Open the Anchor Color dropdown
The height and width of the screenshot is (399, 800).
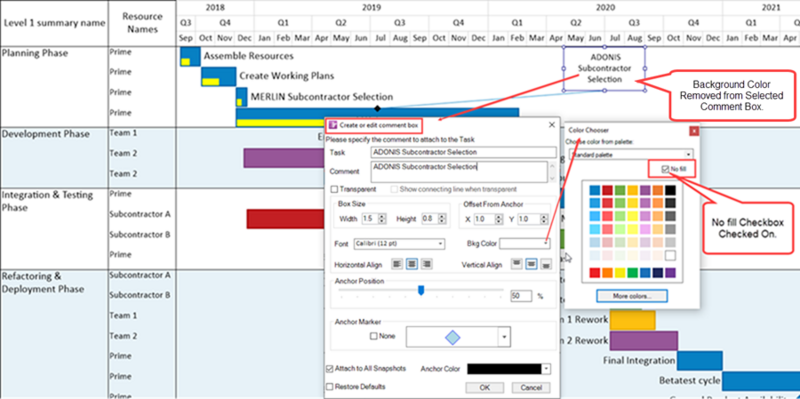tap(546, 369)
